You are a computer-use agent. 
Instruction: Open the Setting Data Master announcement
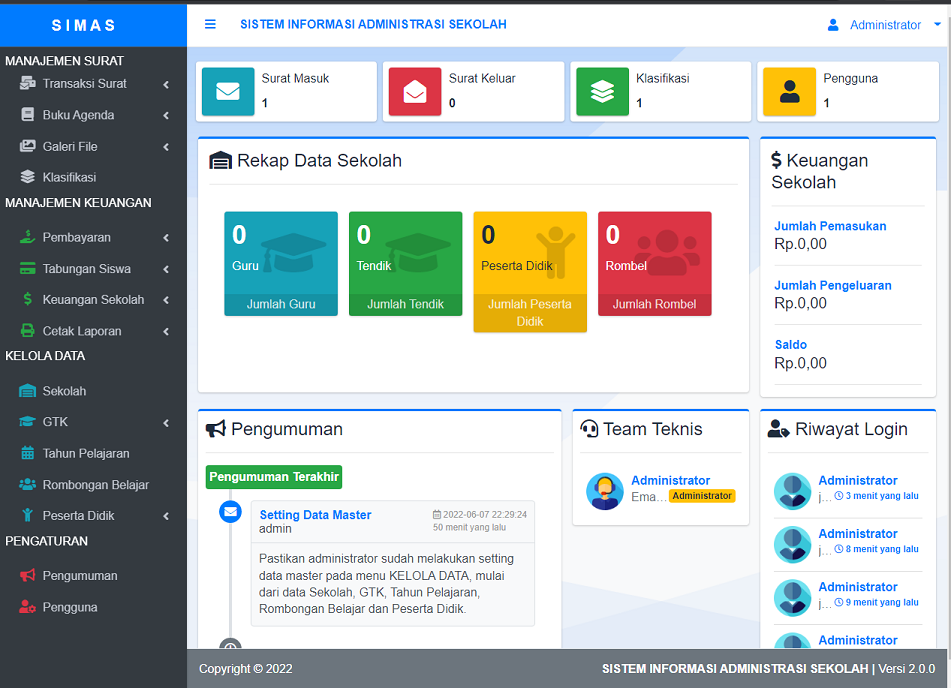(315, 514)
